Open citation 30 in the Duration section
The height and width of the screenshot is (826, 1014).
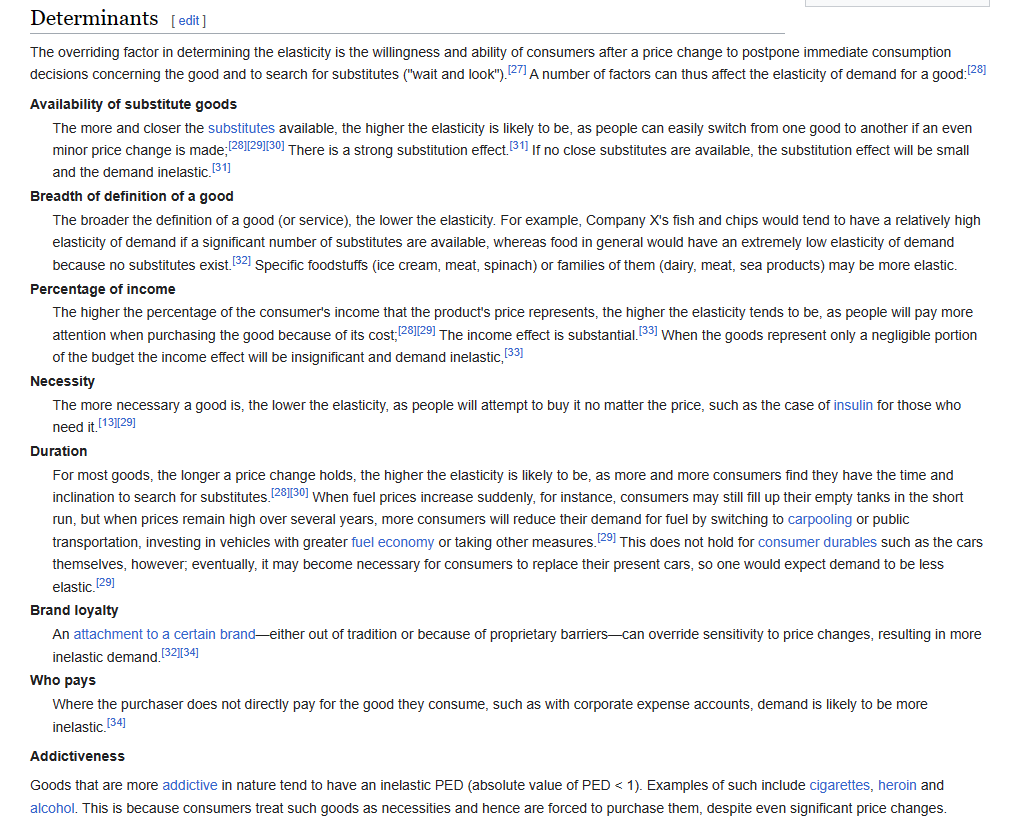299,493
